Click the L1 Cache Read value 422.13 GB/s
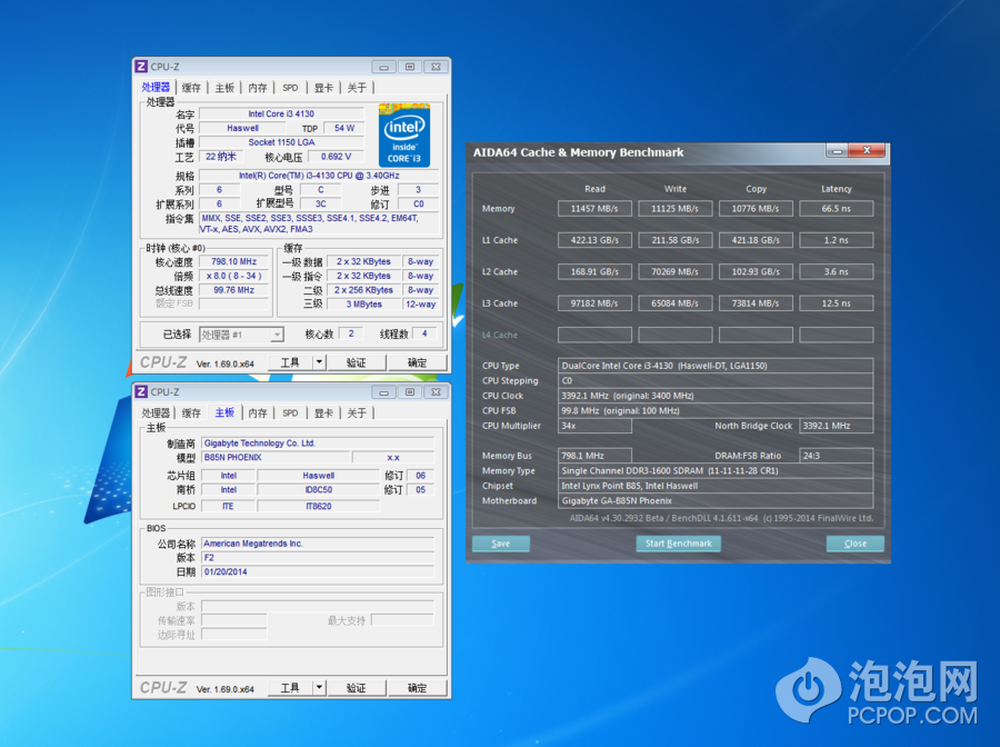This screenshot has height=747, width=1000. [594, 240]
